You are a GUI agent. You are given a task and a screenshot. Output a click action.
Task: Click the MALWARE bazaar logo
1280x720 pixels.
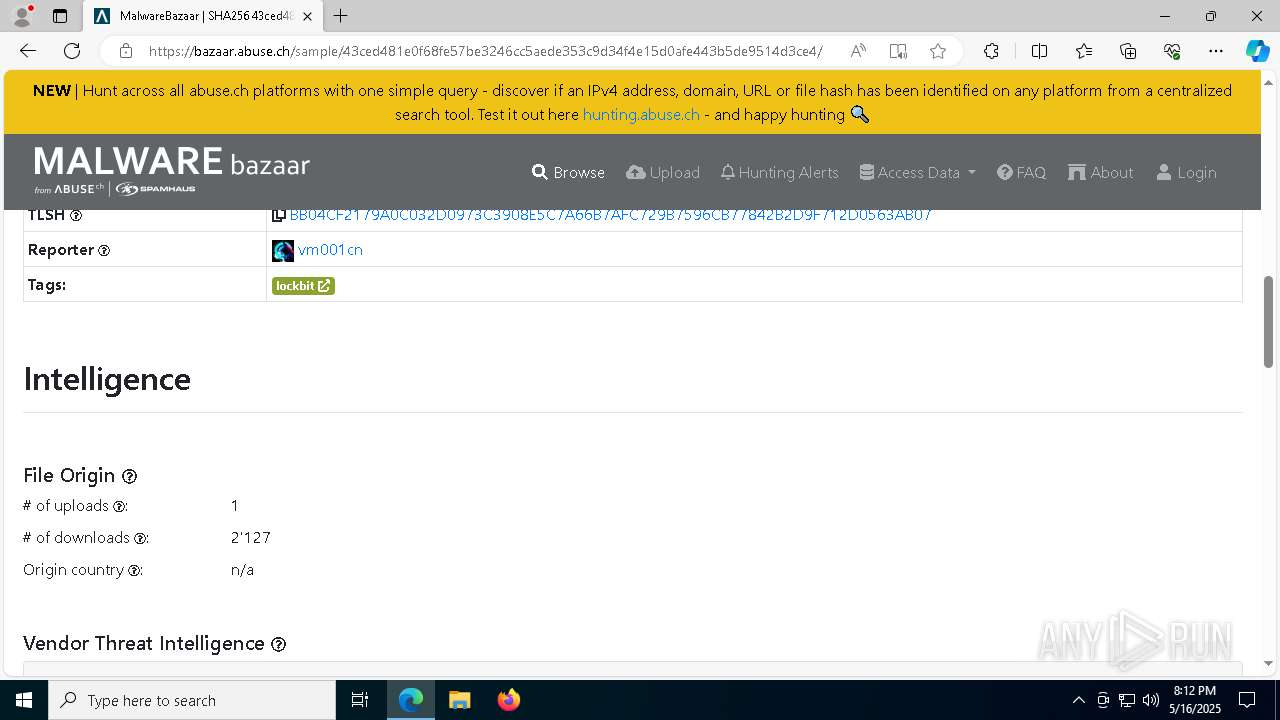[x=172, y=170]
